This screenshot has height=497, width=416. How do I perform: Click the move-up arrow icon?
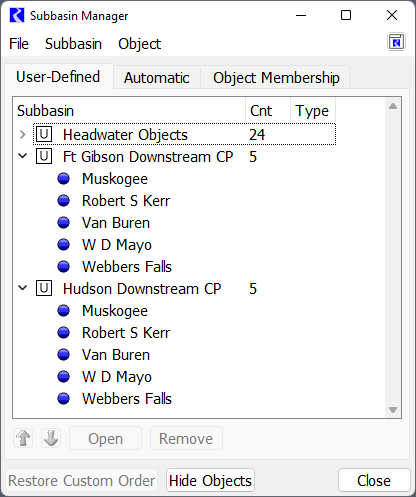23,438
